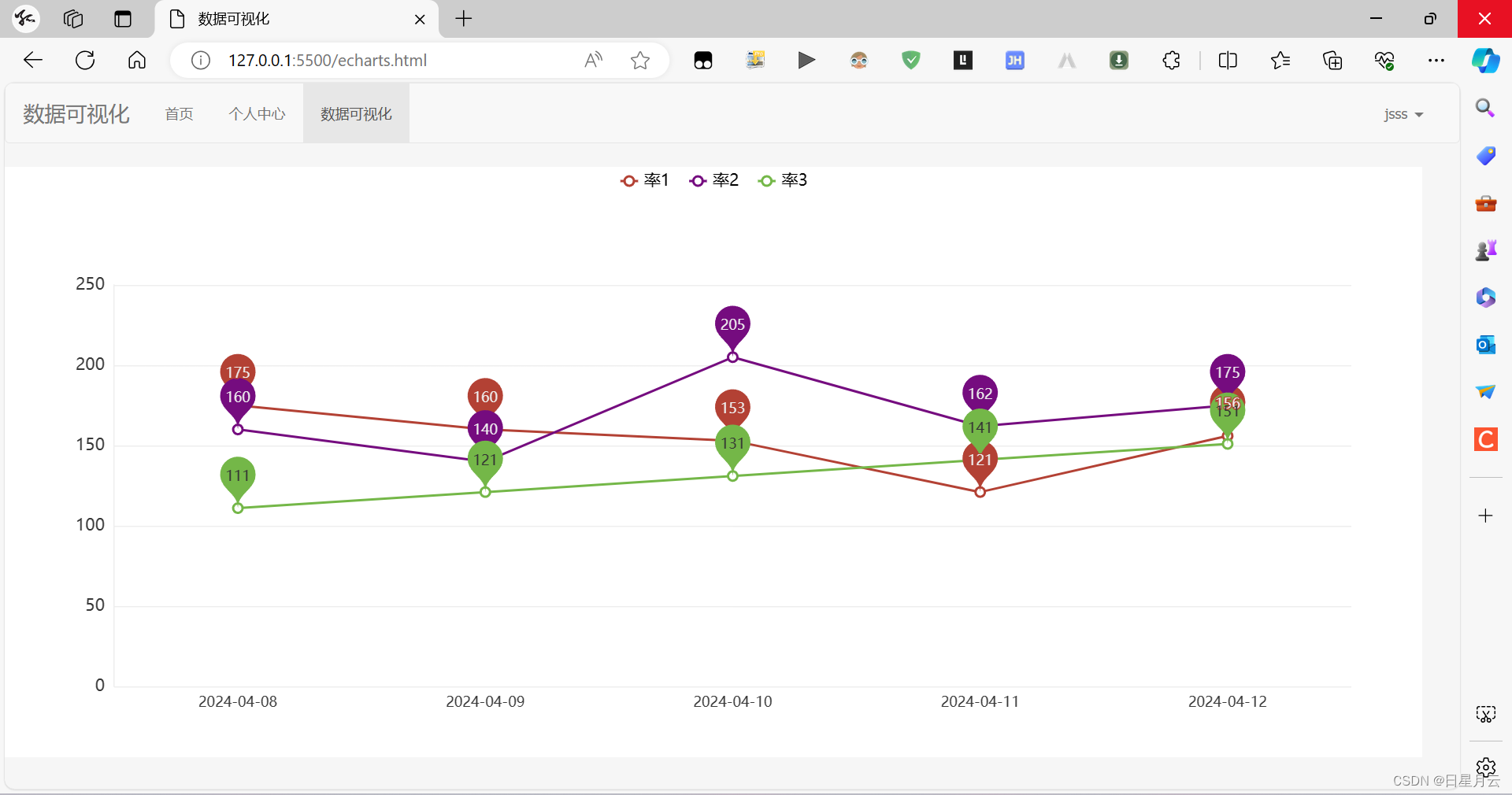Open the green shield extension
Image resolution: width=1512 pixels, height=795 pixels.
[x=911, y=61]
